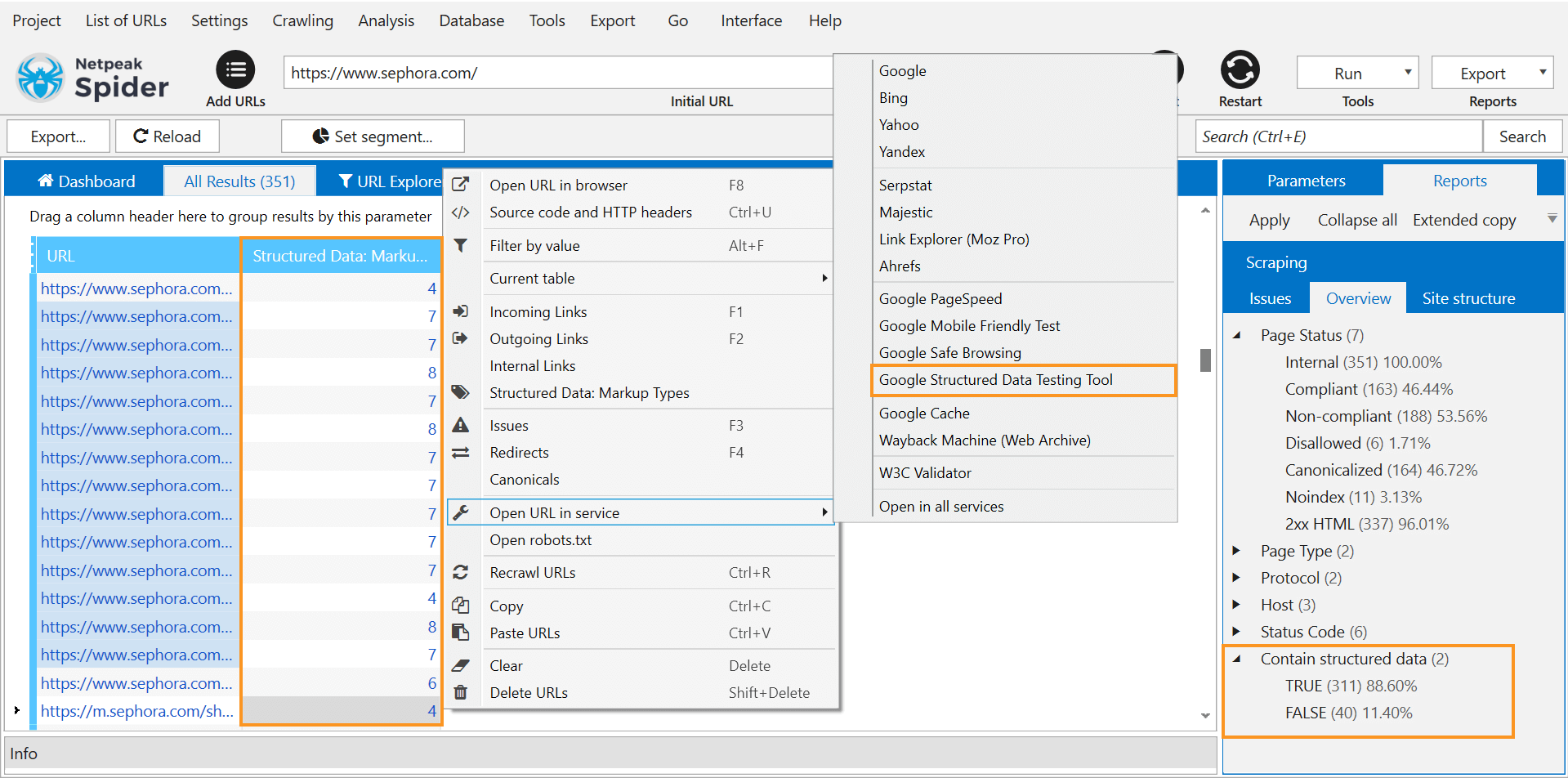Click the Initial URL input field
The height and width of the screenshot is (778, 1568).
[558, 73]
